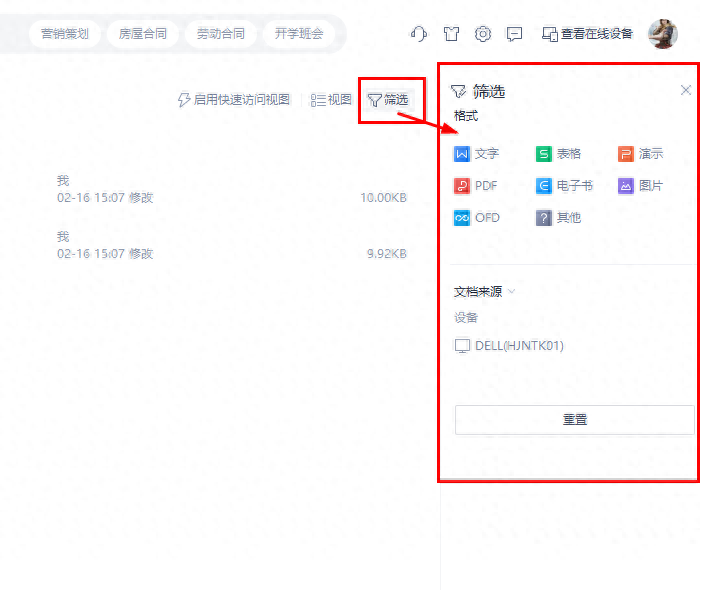
Task: Filter by 电子书 ebook format
Action: point(564,185)
